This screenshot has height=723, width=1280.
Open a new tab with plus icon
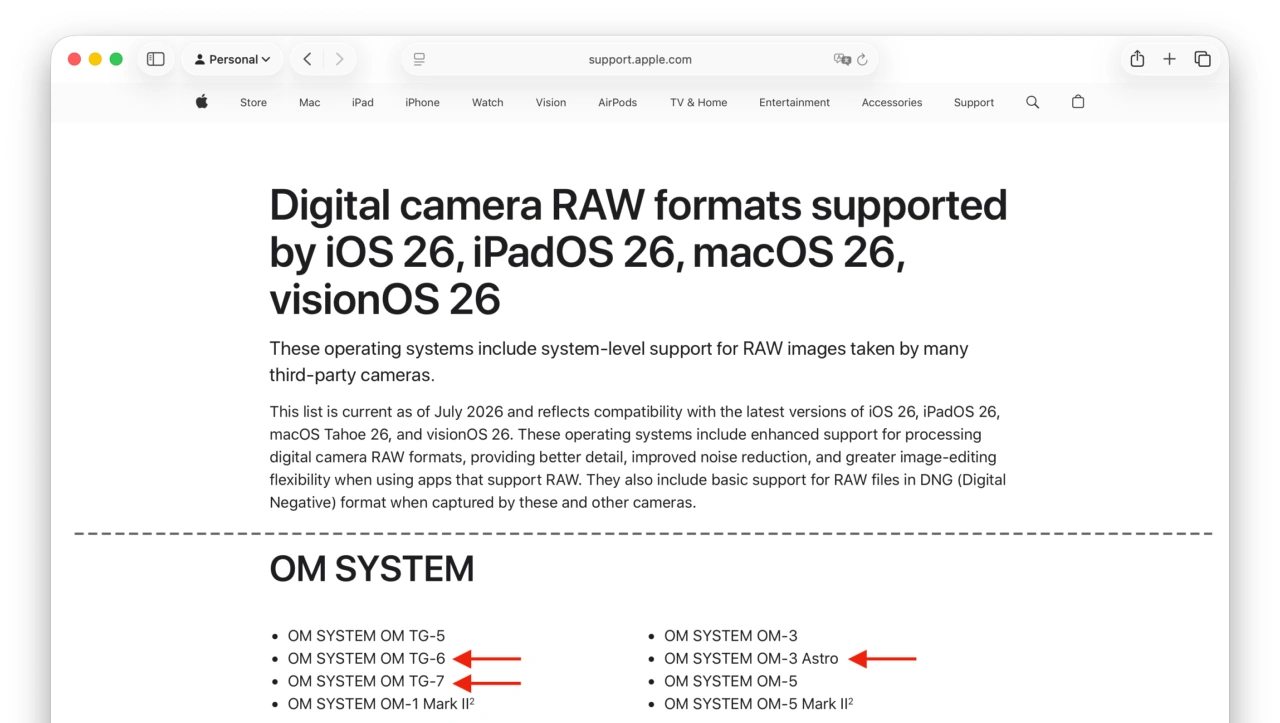[x=1169, y=59]
